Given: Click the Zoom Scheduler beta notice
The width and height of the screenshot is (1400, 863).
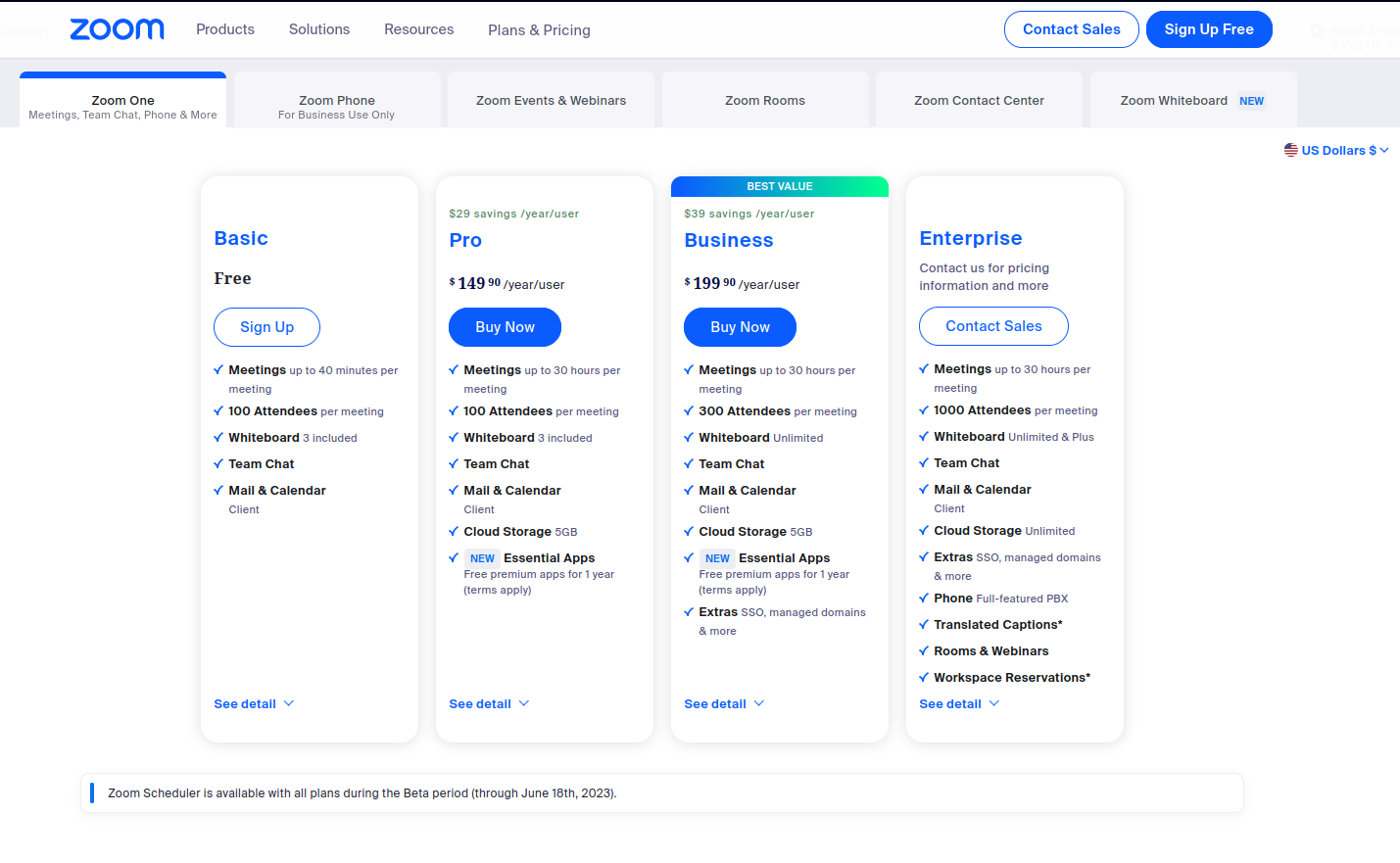Looking at the screenshot, I should coord(661,793).
